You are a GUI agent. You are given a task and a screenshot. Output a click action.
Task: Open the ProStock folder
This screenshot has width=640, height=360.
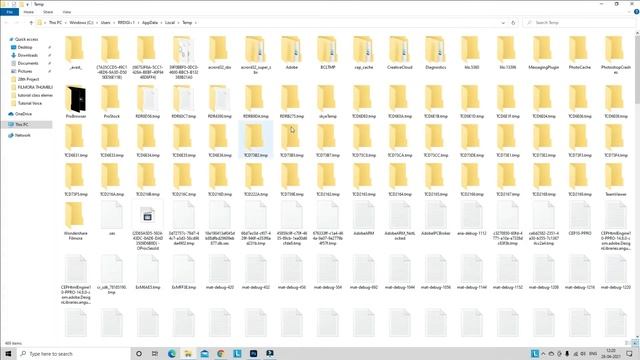(x=111, y=102)
